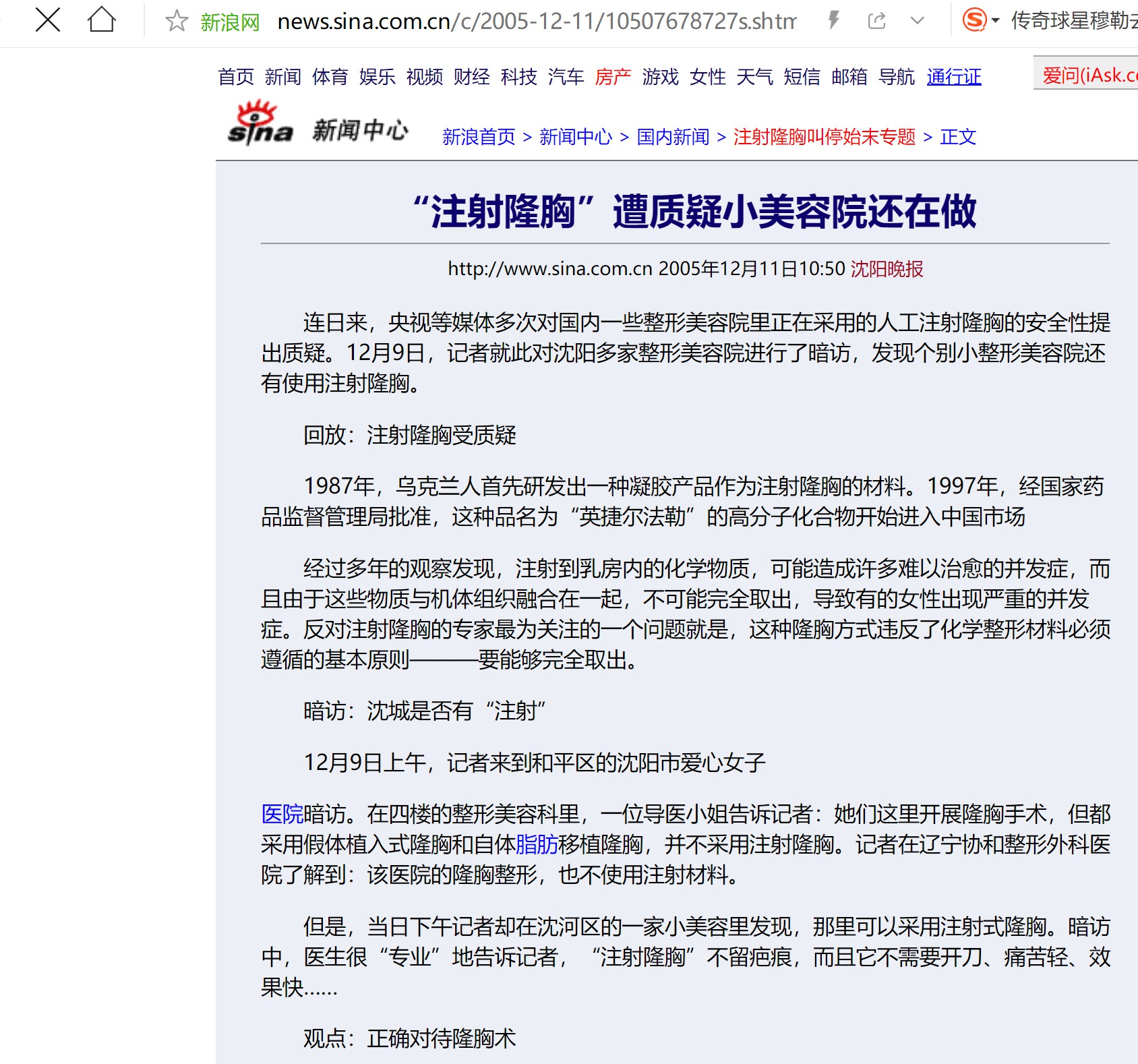
Task: Click 新浪首页 in the breadcrumb
Action: point(479,137)
